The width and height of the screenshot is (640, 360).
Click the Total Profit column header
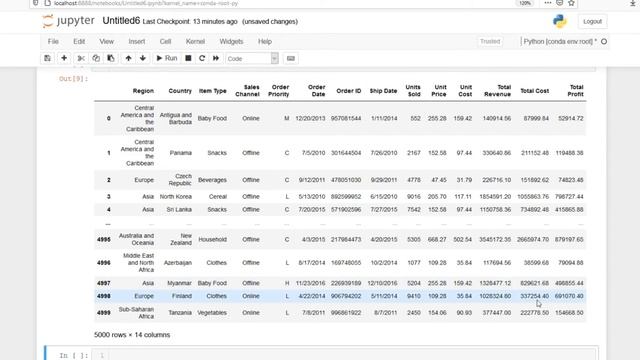pyautogui.click(x=576, y=91)
